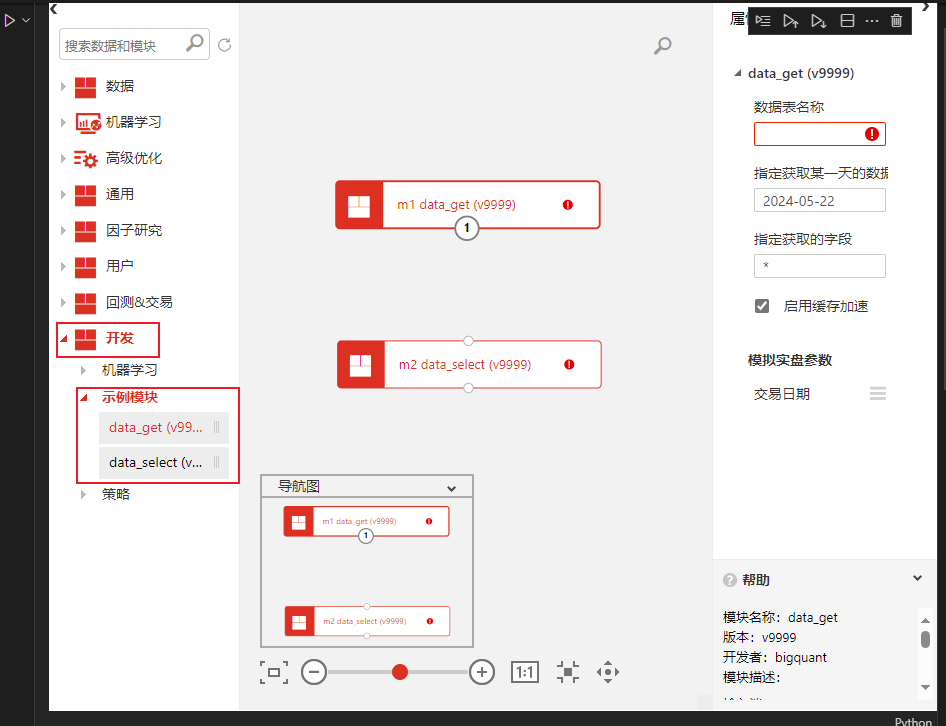Click the delete cell trash icon

(x=896, y=21)
